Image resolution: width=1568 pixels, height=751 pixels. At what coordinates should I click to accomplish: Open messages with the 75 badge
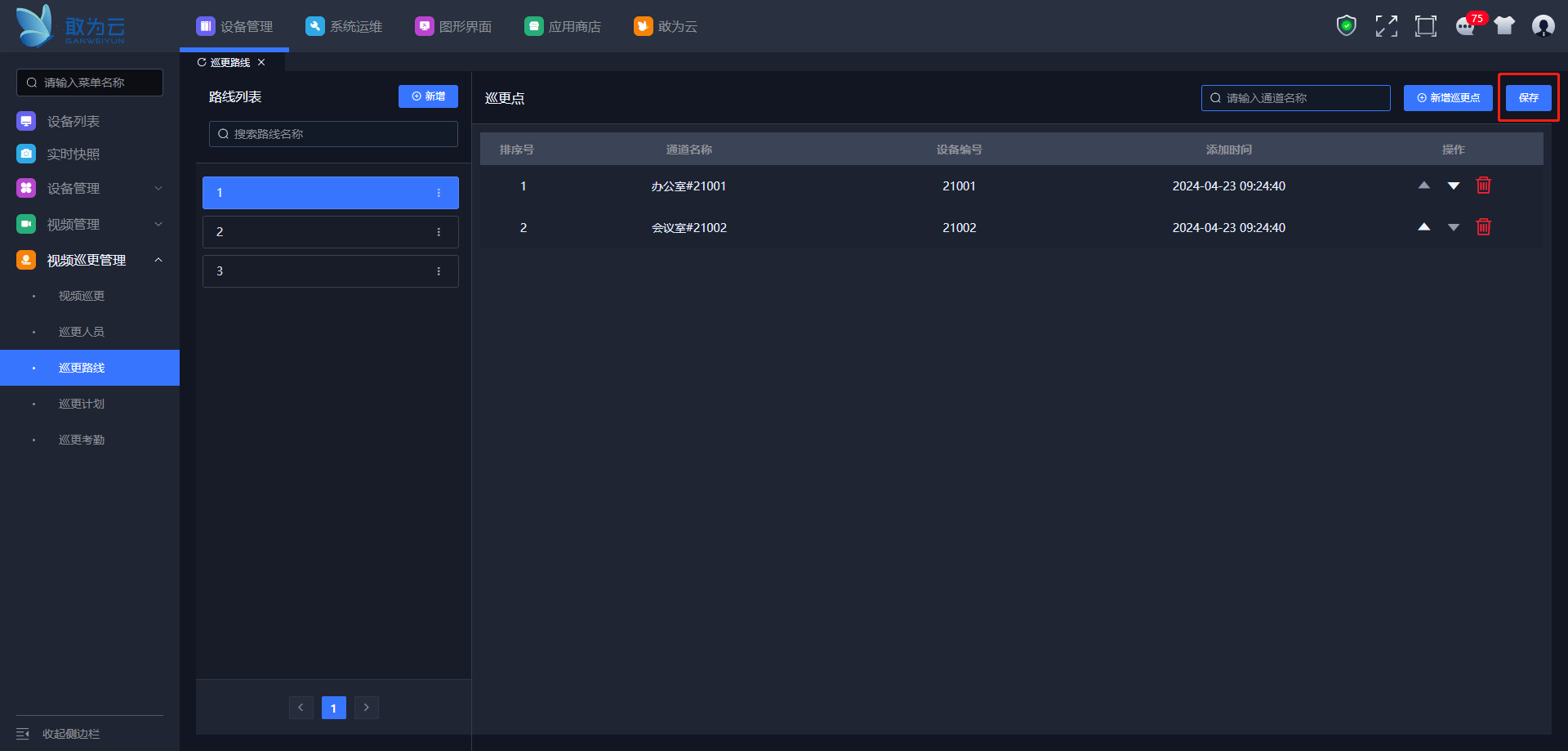[1466, 27]
